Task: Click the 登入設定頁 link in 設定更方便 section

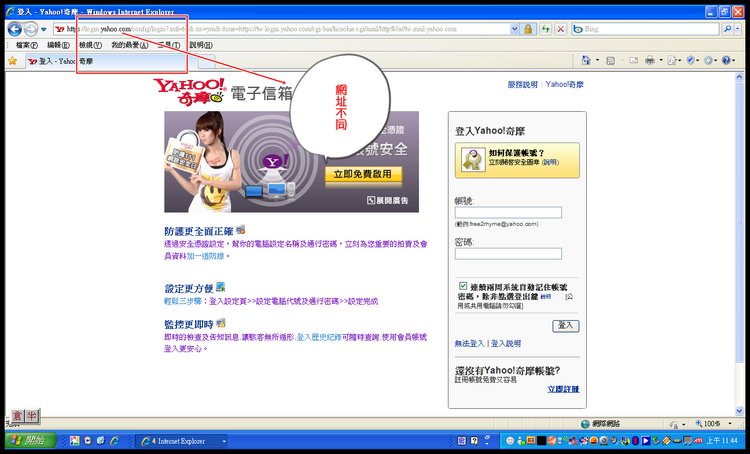Action: (x=228, y=301)
